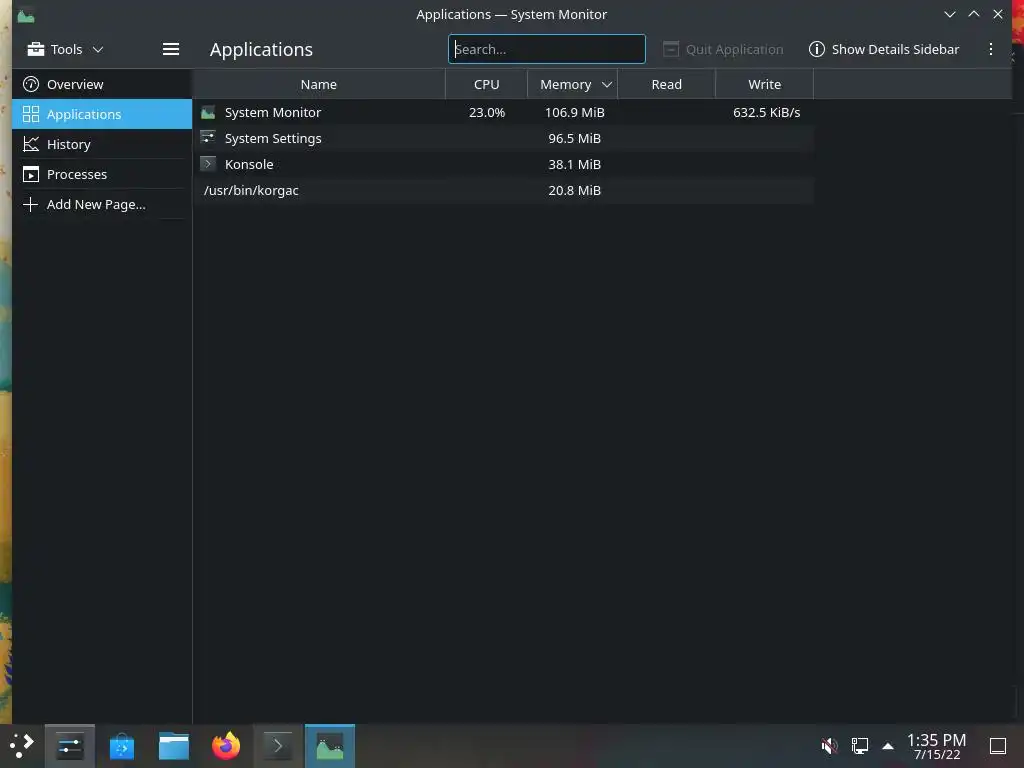Maximize the System Monitor window
The width and height of the screenshot is (1024, 768).
[974, 14]
